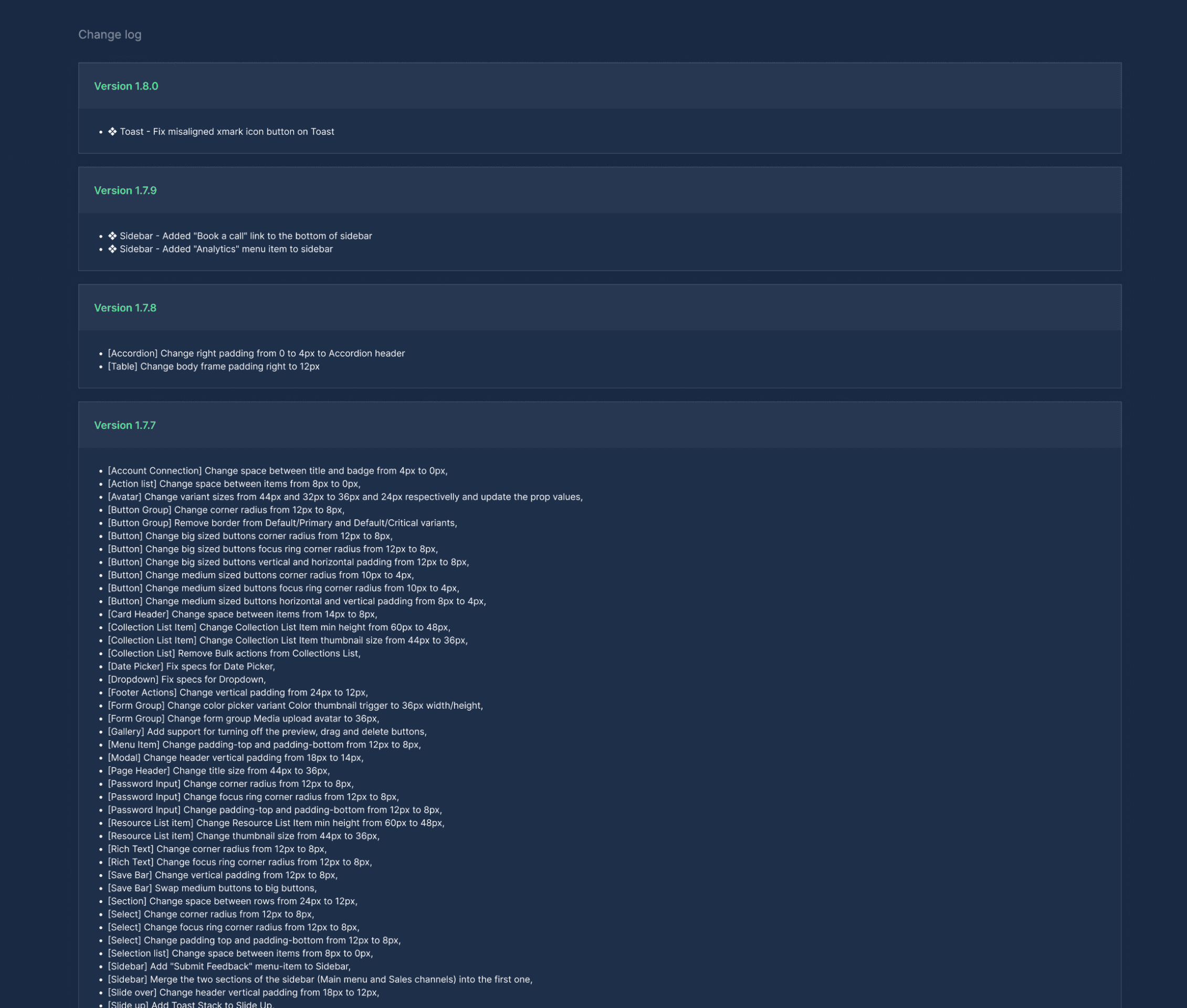Screen dimensions: 1187x1008
Task: Click the diamond icon before Toast entry
Action: pyautogui.click(x=112, y=131)
